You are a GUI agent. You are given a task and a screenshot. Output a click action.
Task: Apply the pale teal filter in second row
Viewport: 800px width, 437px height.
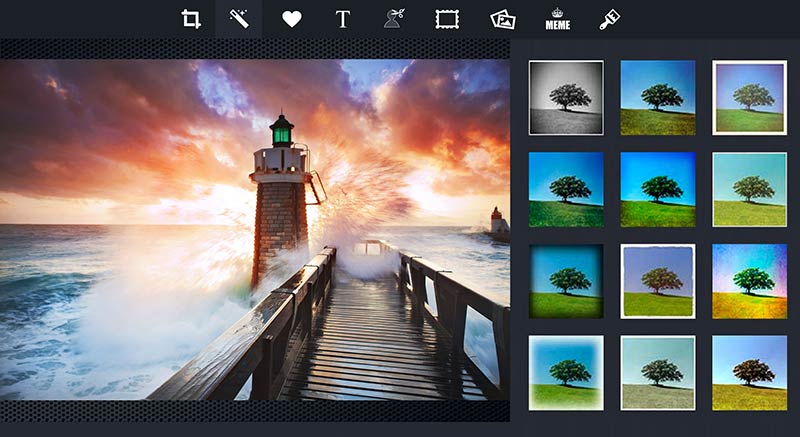(749, 189)
